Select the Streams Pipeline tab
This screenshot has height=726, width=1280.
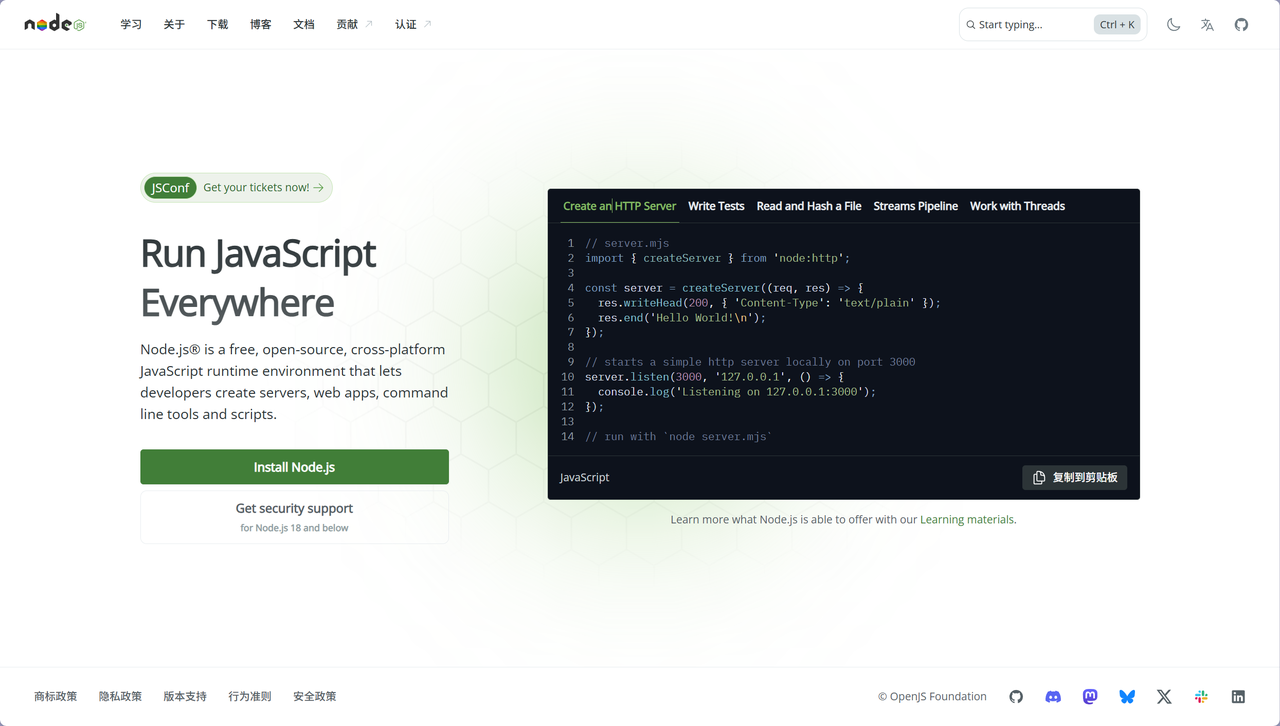(x=915, y=206)
